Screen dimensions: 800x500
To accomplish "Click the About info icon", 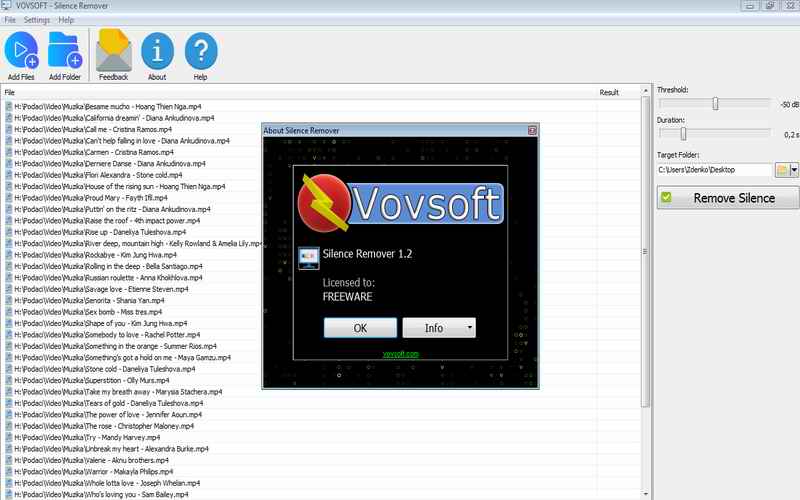I will pyautogui.click(x=157, y=50).
